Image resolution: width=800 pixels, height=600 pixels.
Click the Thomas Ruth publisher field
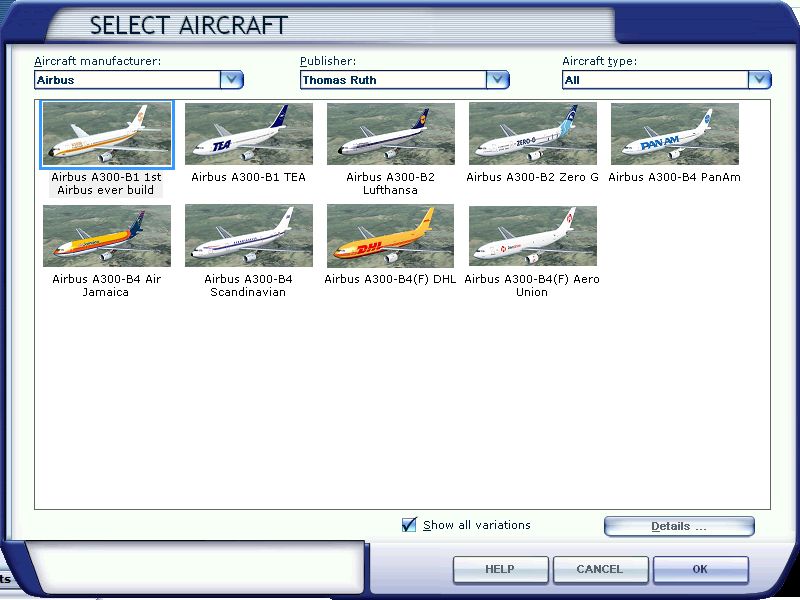click(392, 80)
